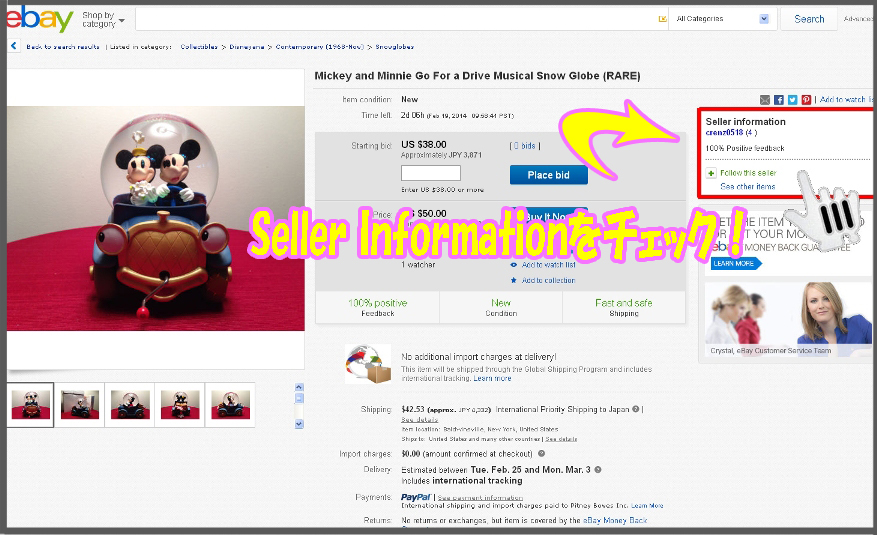877x535 pixels.
Task: Click See payment information link
Action: [x=480, y=498]
